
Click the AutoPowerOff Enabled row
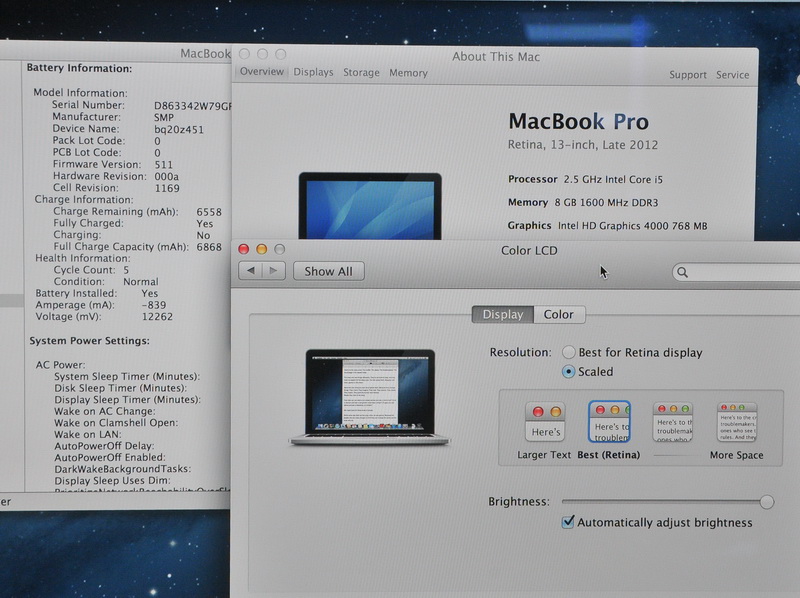pos(110,458)
